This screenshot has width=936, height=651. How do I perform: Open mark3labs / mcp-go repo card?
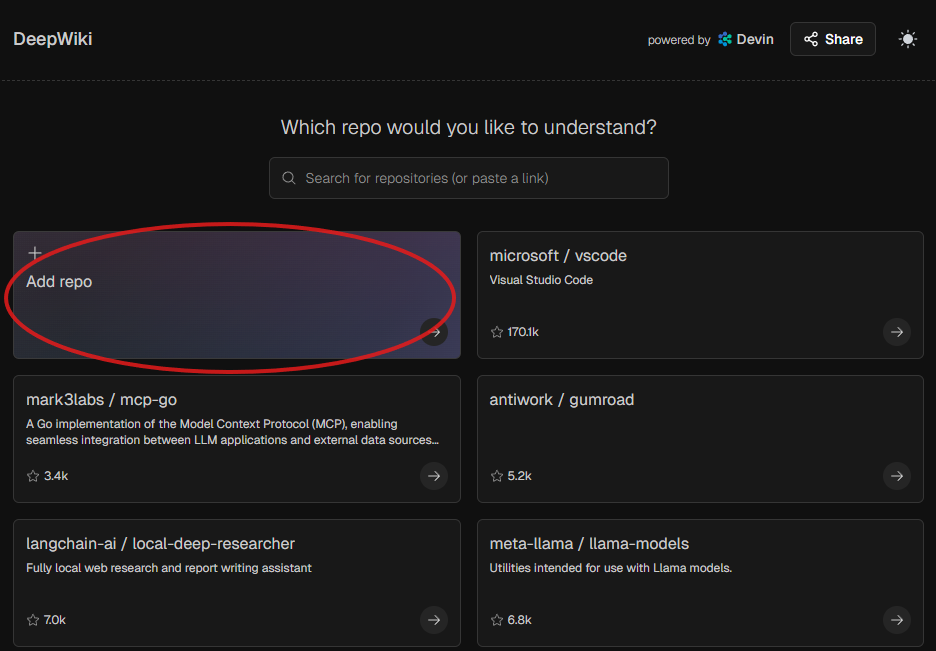tap(236, 439)
